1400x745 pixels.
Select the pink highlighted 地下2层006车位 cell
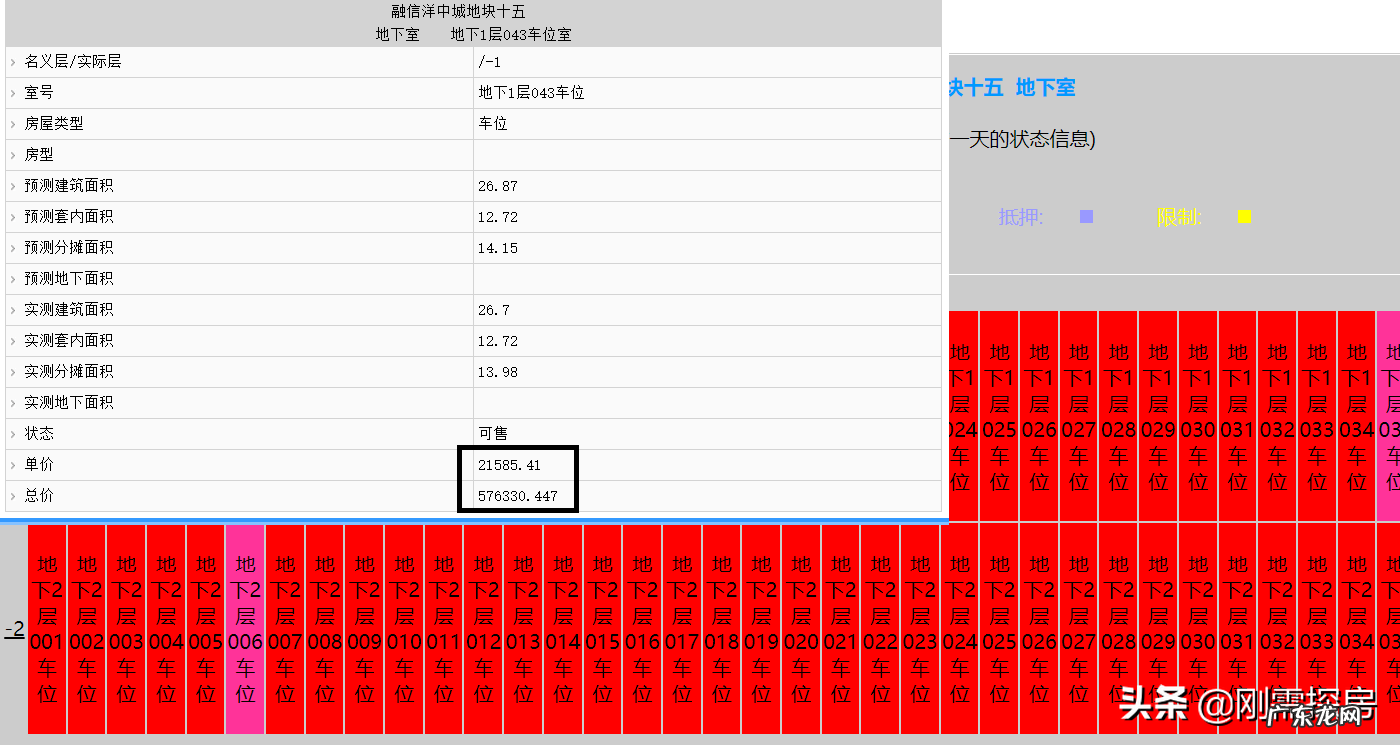click(245, 630)
